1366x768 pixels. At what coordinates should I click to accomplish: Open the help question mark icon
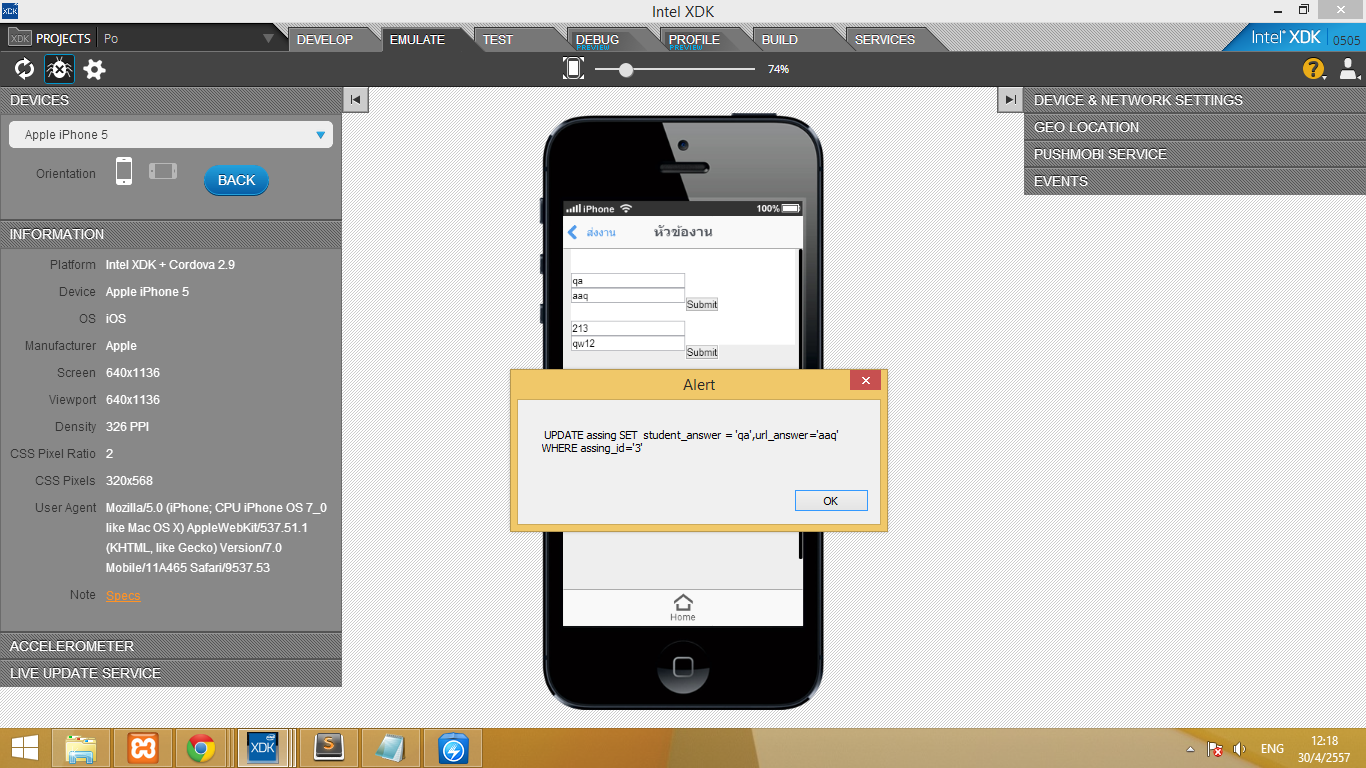1312,69
